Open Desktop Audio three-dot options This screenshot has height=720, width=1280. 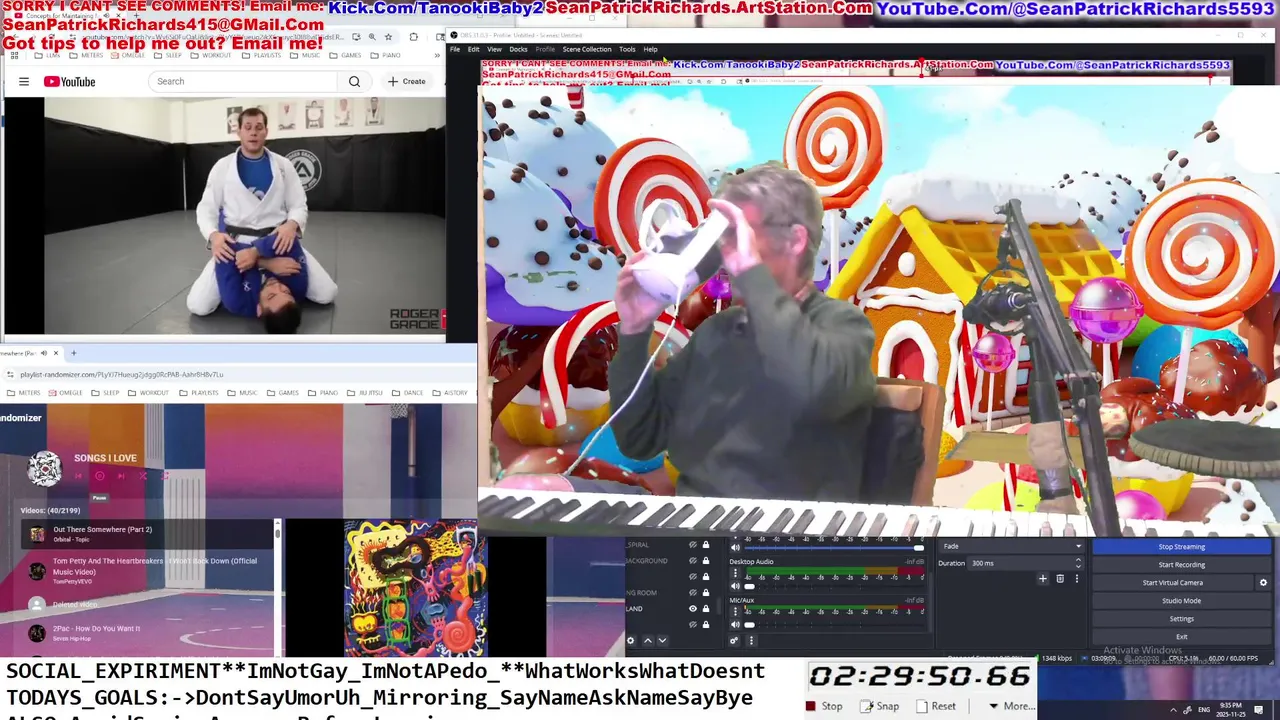736,574
